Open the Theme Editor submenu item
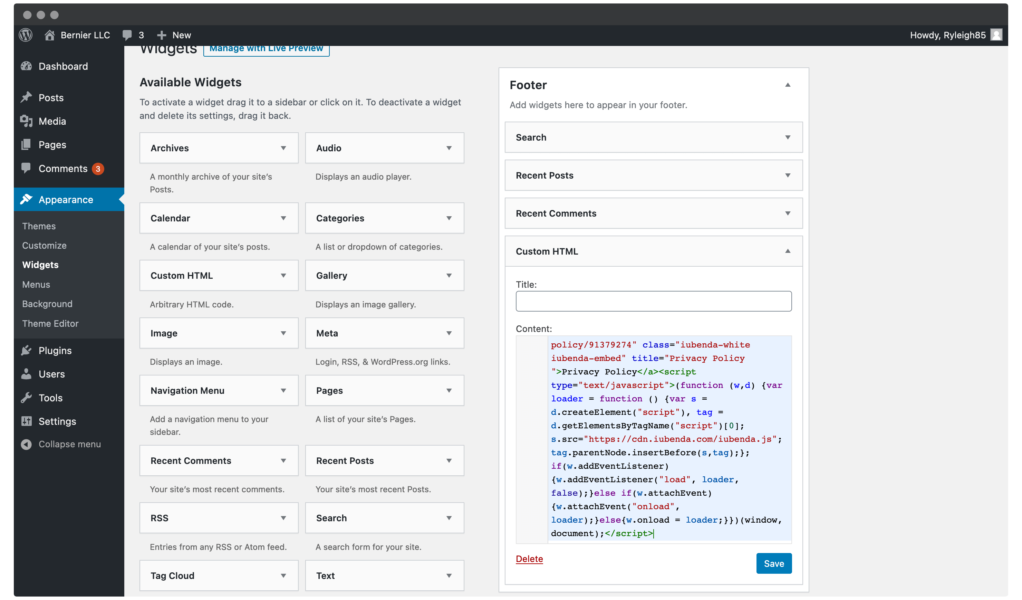The height and width of the screenshot is (600, 1022). pyautogui.click(x=50, y=324)
